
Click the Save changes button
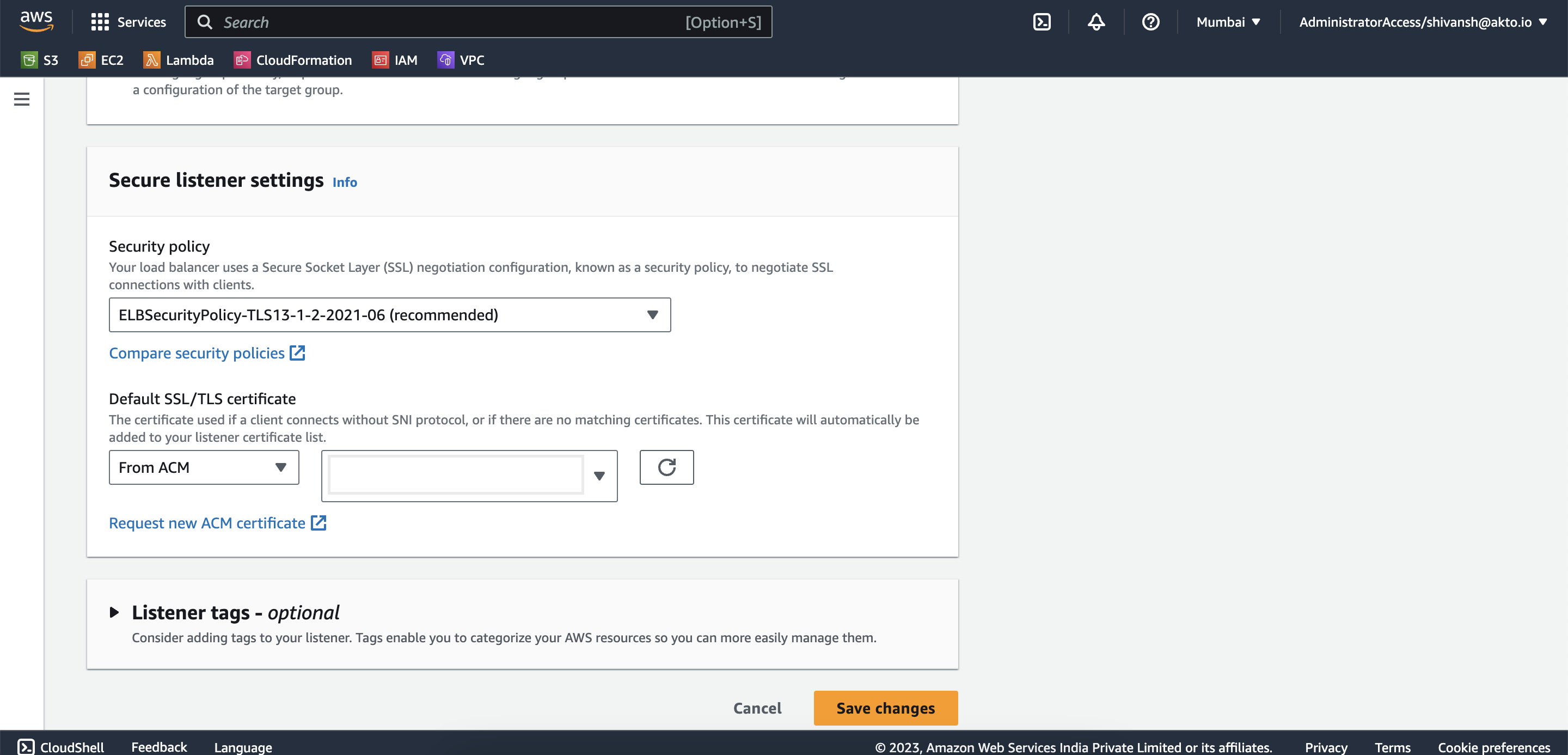(885, 708)
